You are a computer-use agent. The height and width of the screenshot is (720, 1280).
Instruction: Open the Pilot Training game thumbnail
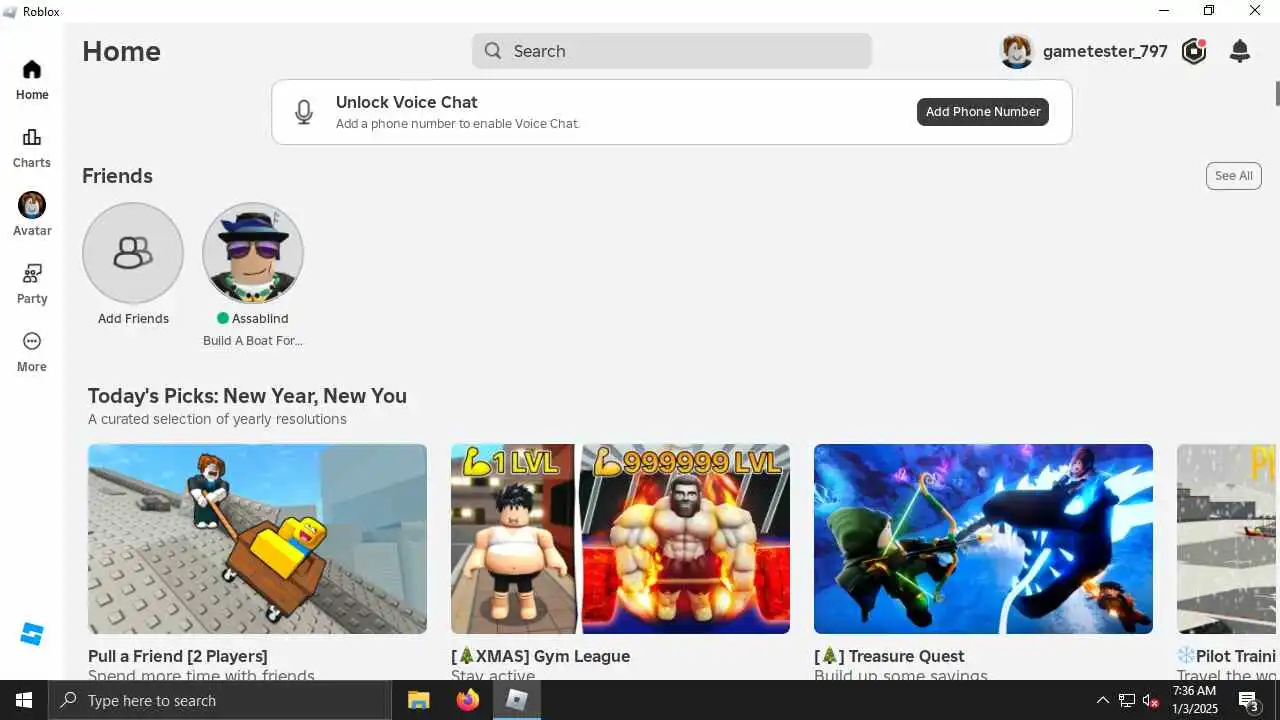pyautogui.click(x=1227, y=539)
